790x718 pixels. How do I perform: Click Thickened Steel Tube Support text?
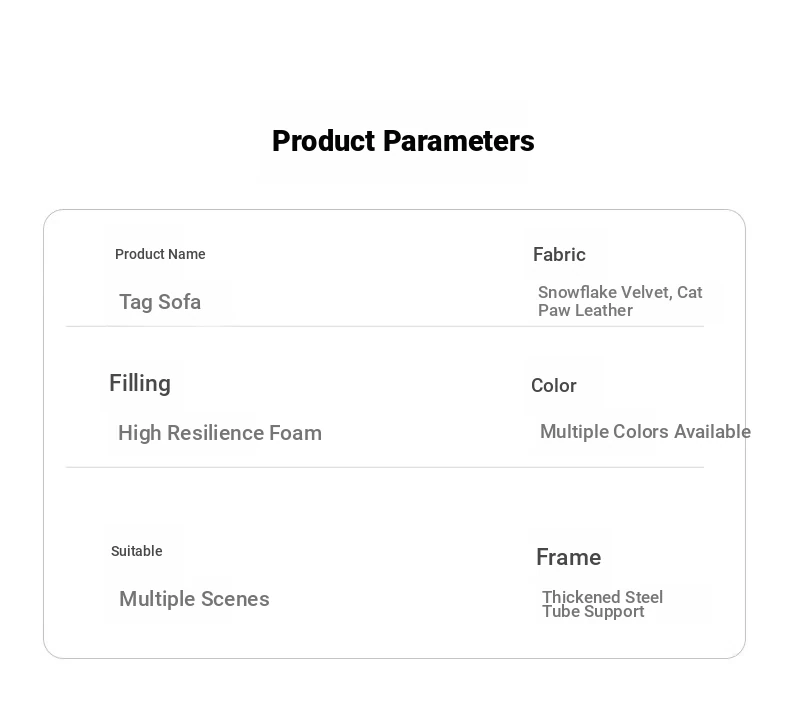pos(603,604)
